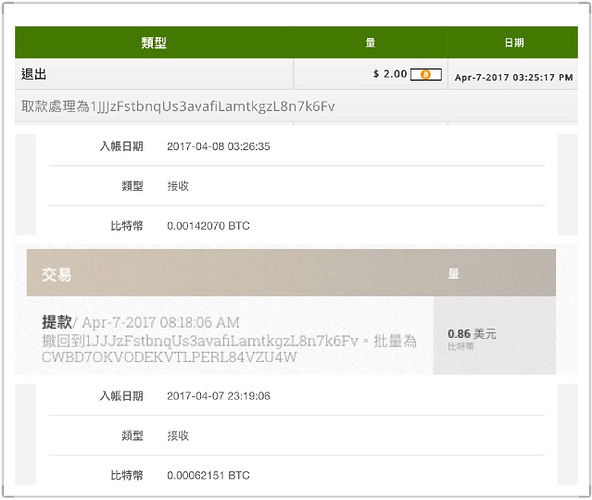This screenshot has width=592, height=500.
Task: Click the CWBD7OKVODEKVTLPERL84VZU4W batch code
Action: pyautogui.click(x=169, y=357)
